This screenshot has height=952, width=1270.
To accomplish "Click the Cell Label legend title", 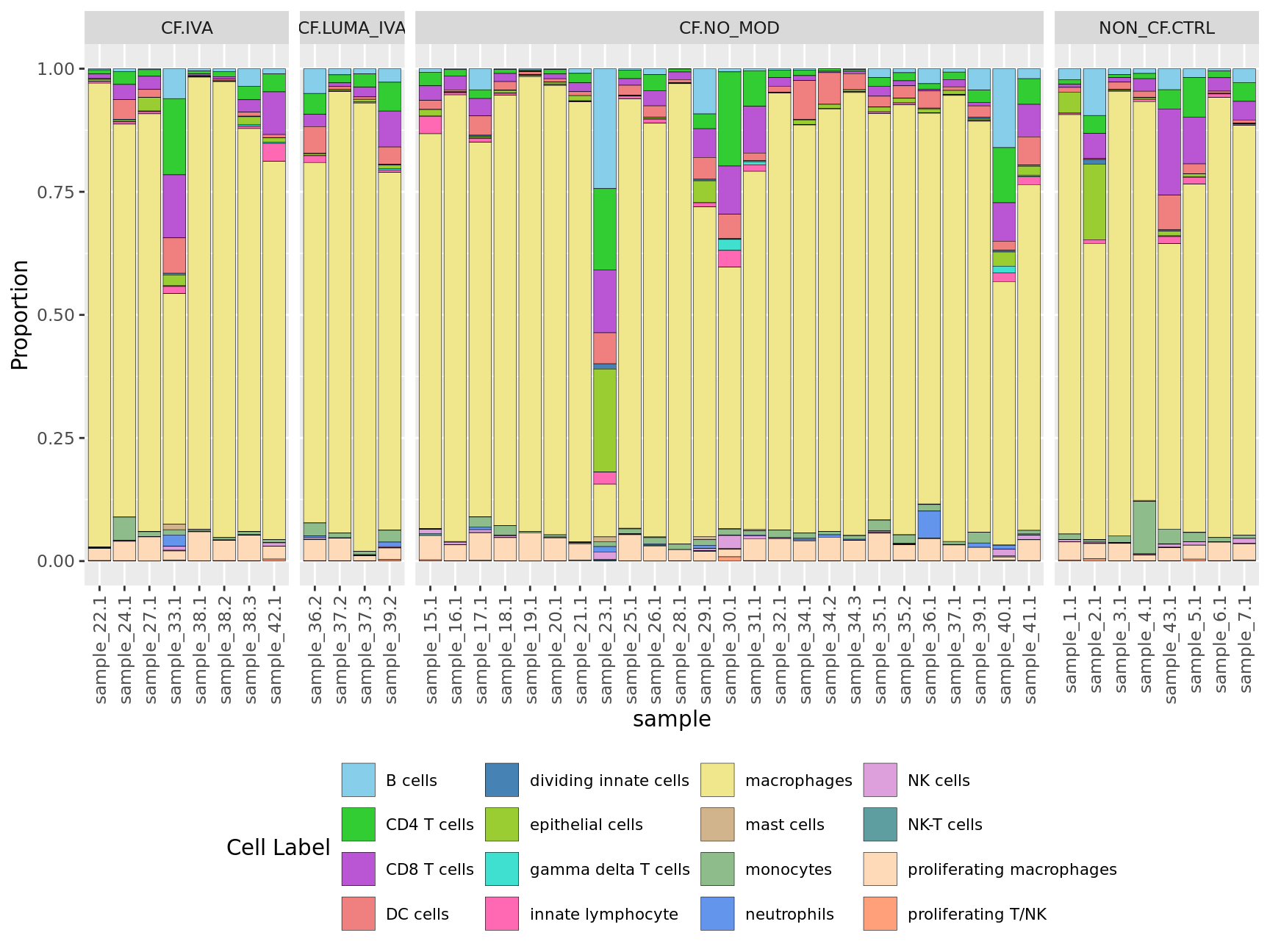I will (x=278, y=848).
